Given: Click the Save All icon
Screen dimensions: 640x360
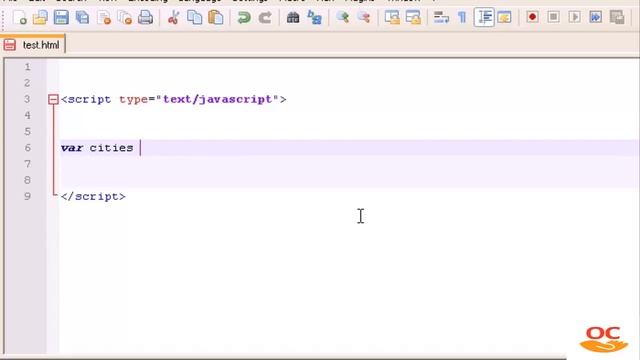Looking at the screenshot, I should (x=82, y=18).
